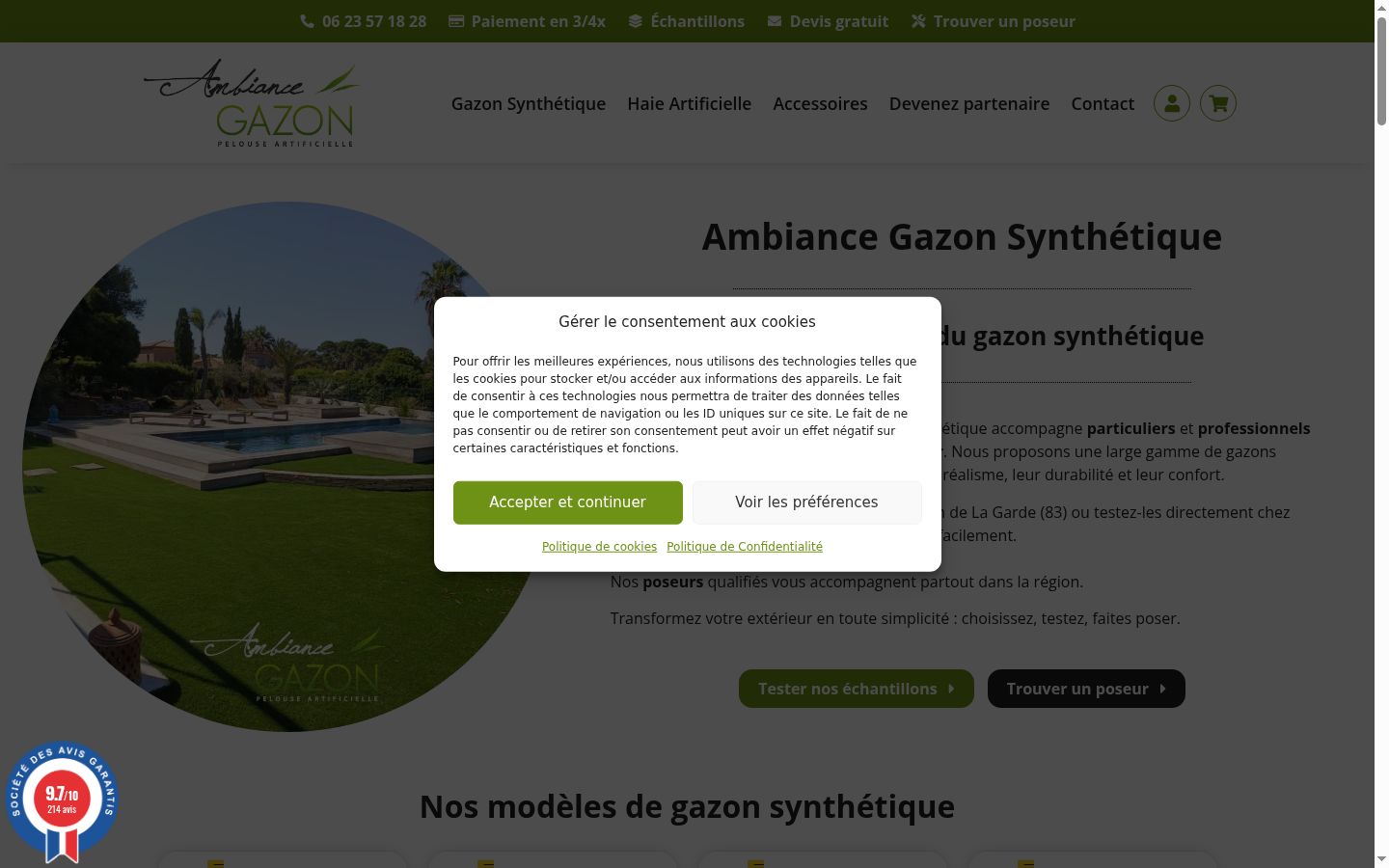This screenshot has height=868, width=1389.
Task: Accept cookies with Accepter et continuer
Action: pyautogui.click(x=568, y=502)
